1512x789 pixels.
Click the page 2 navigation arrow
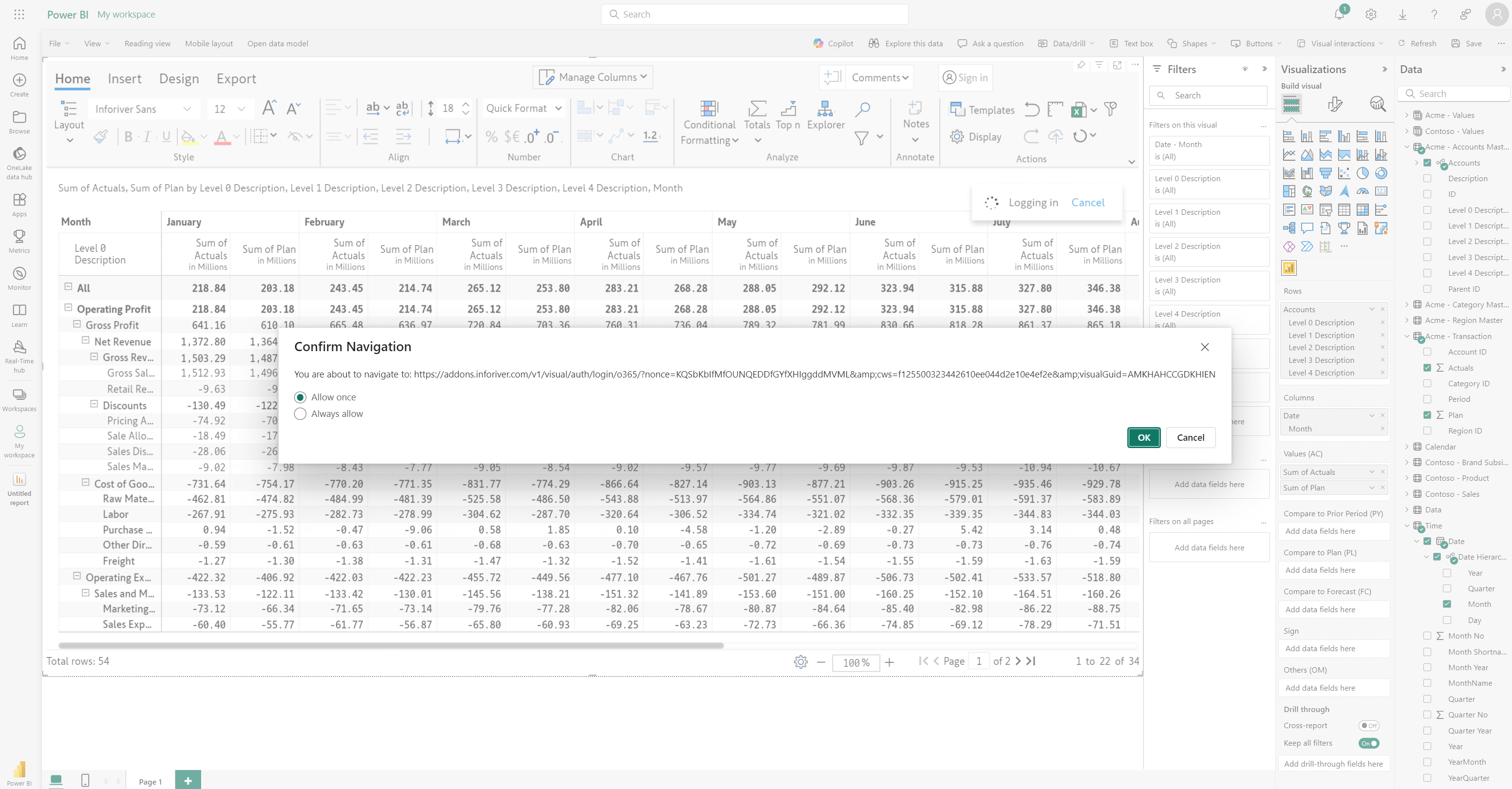(x=1019, y=661)
